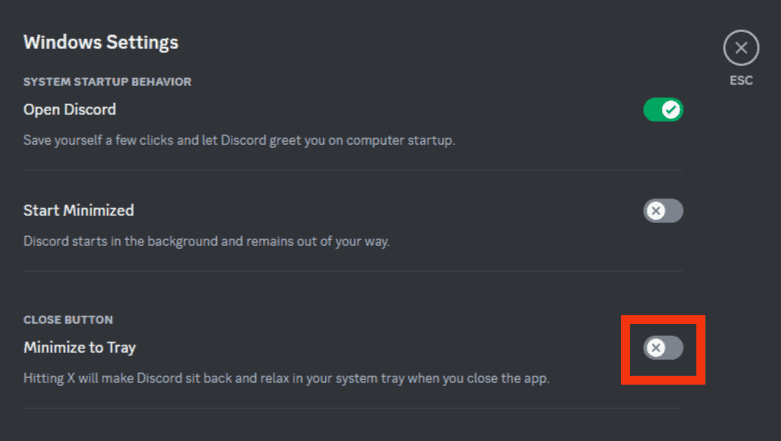Click the green track of the Open Discord switch
Screen dimensions: 781x441
coord(652,110)
